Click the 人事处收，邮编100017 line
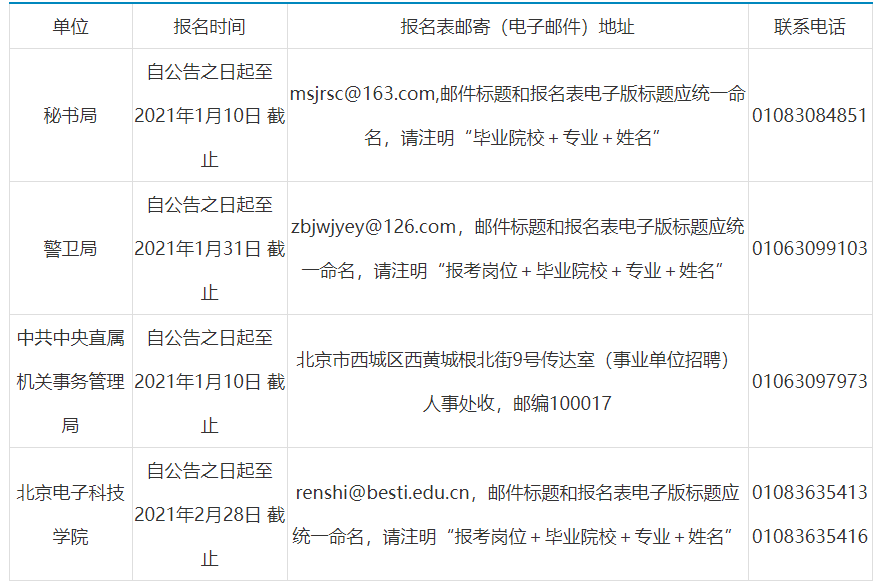The image size is (879, 587). 517,403
